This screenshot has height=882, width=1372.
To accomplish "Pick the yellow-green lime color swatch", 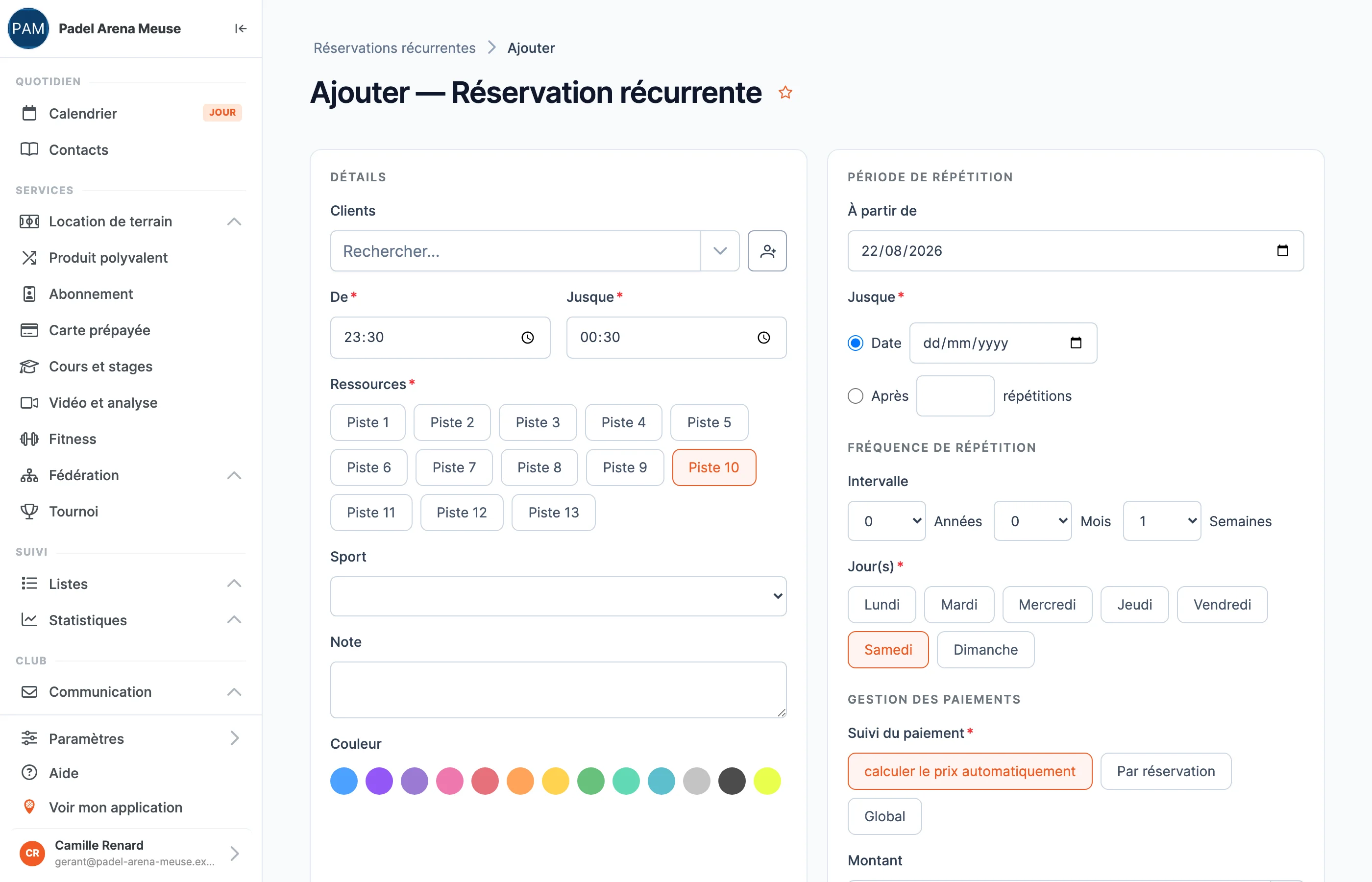I will [x=767, y=781].
